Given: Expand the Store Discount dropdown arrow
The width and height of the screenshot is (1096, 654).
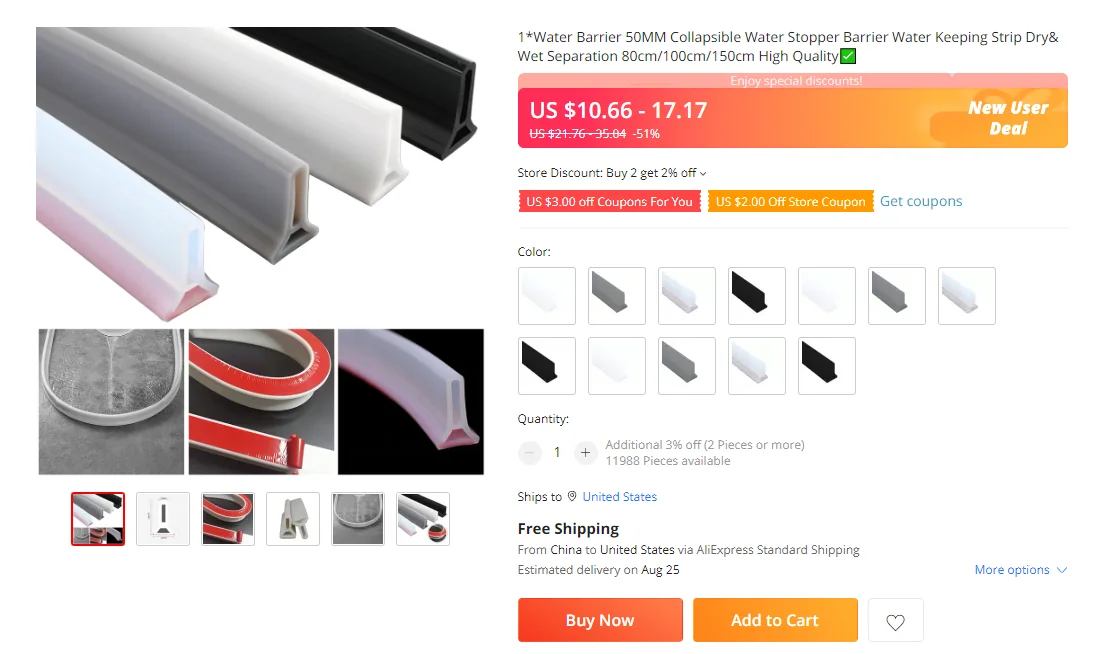Looking at the screenshot, I should 703,173.
